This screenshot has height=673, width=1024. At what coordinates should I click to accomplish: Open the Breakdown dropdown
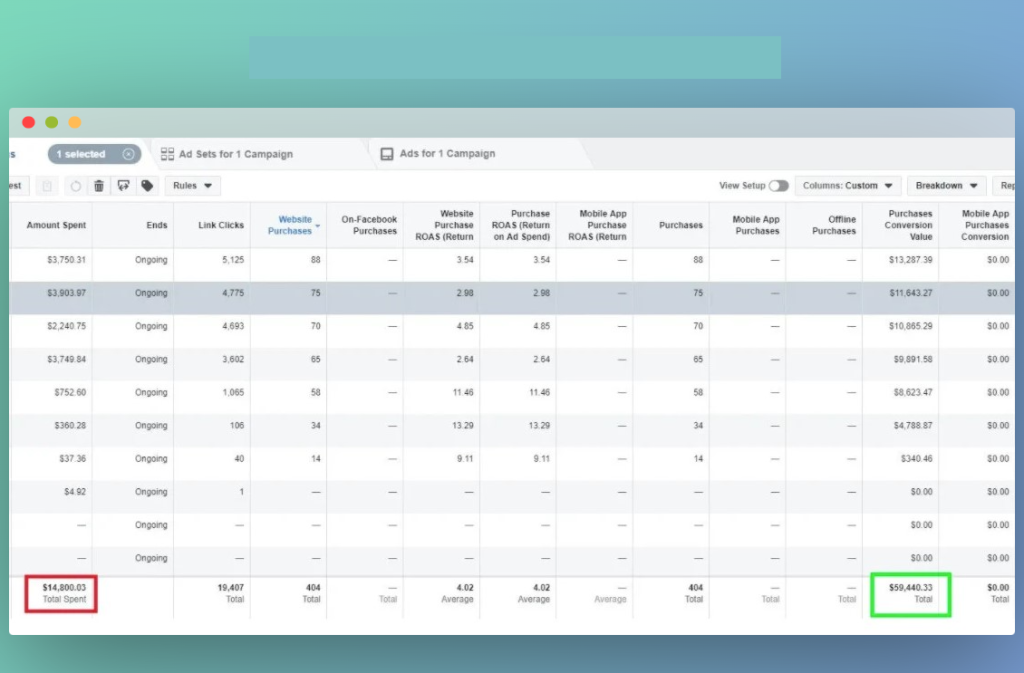point(946,186)
